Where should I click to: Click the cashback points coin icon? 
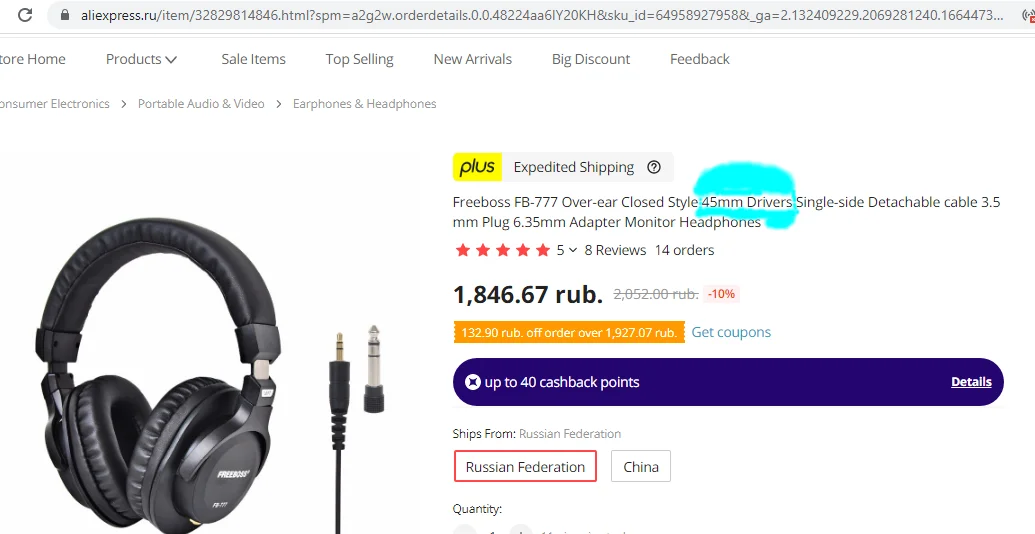point(473,382)
